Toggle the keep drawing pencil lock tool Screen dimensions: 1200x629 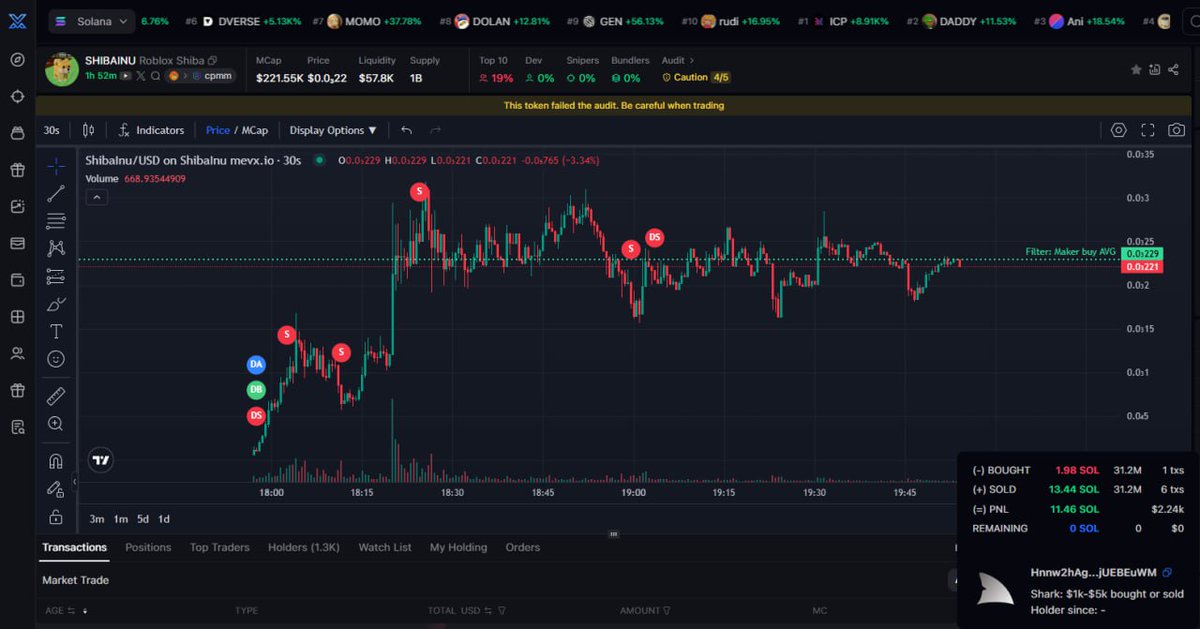point(56,489)
